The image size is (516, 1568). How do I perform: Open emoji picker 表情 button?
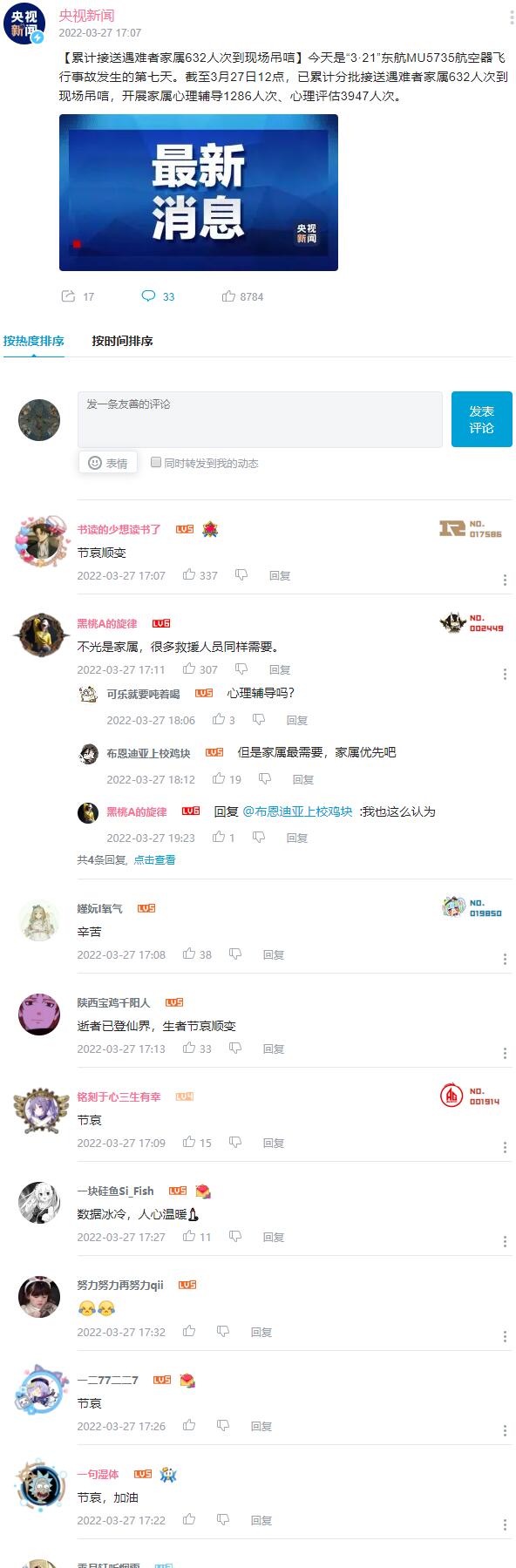[108, 463]
